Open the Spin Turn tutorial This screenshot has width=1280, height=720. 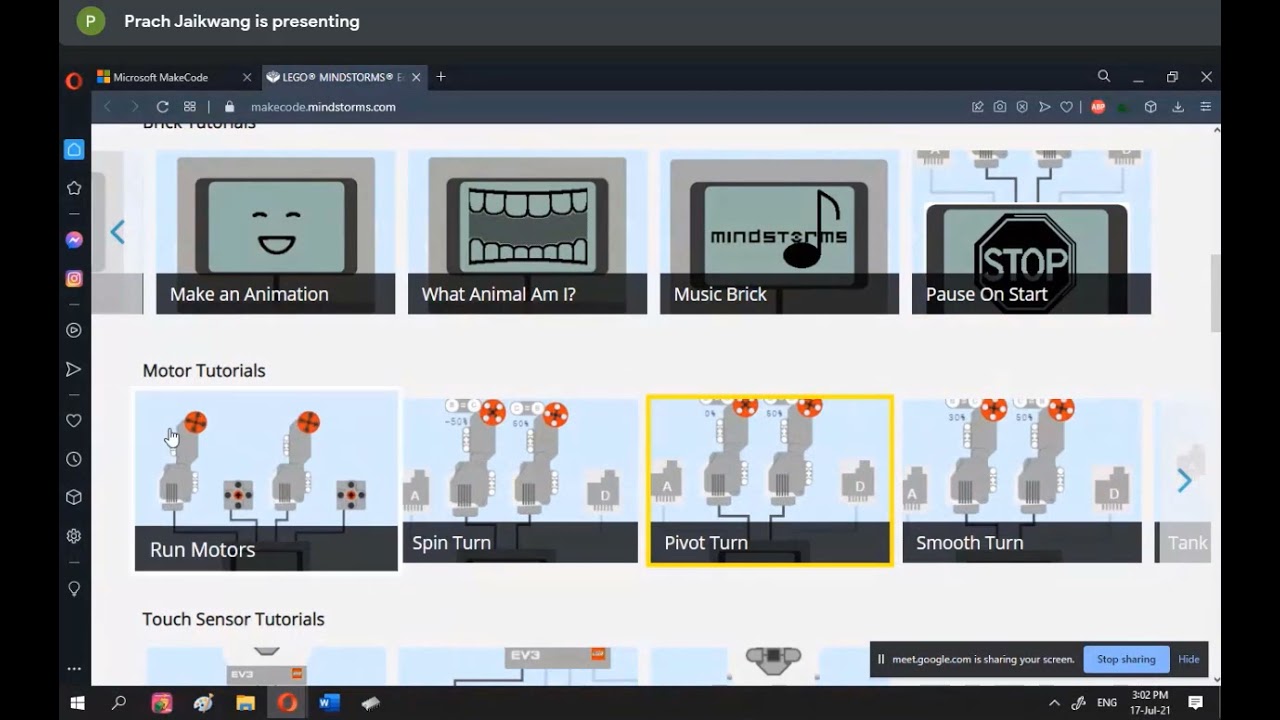pyautogui.click(x=520, y=481)
